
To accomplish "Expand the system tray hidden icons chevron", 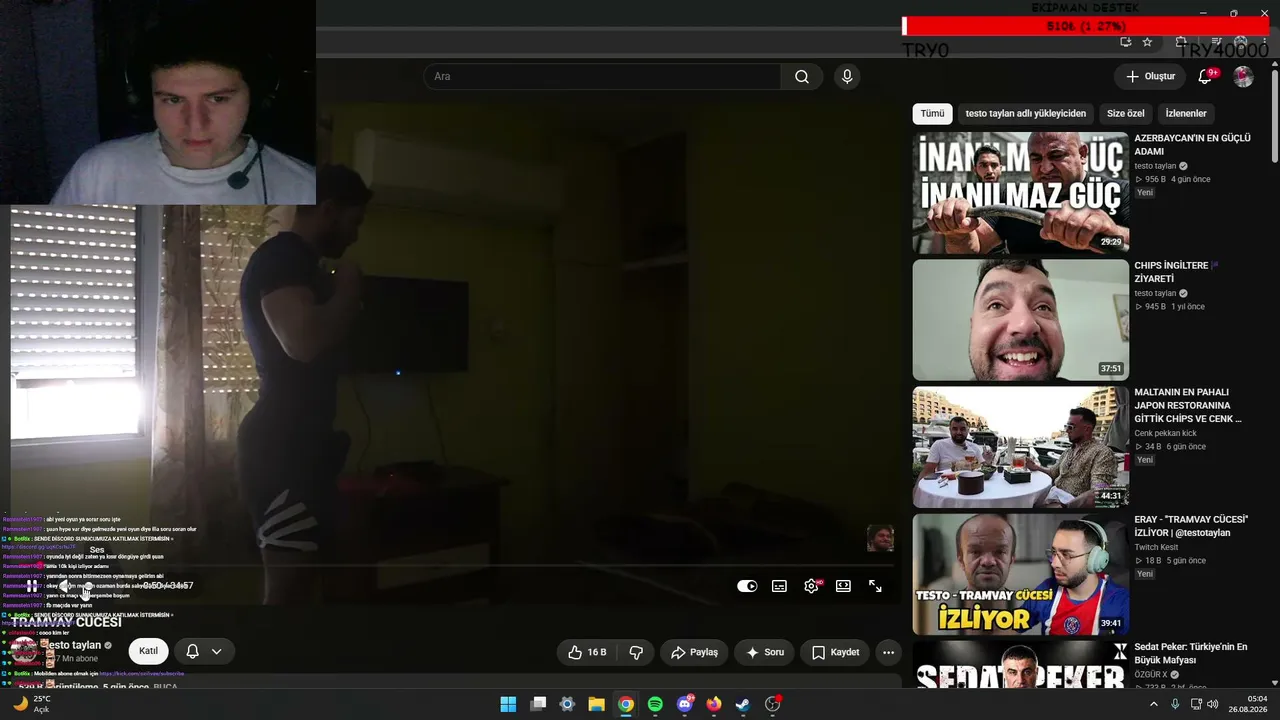I will 1153,704.
